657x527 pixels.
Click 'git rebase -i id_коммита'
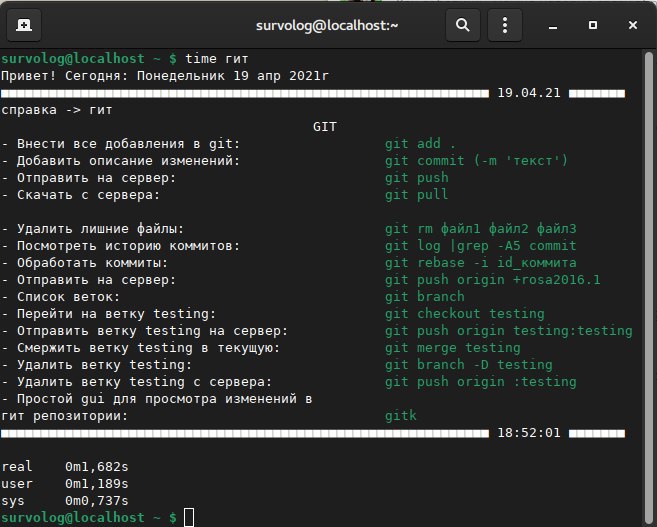481,263
